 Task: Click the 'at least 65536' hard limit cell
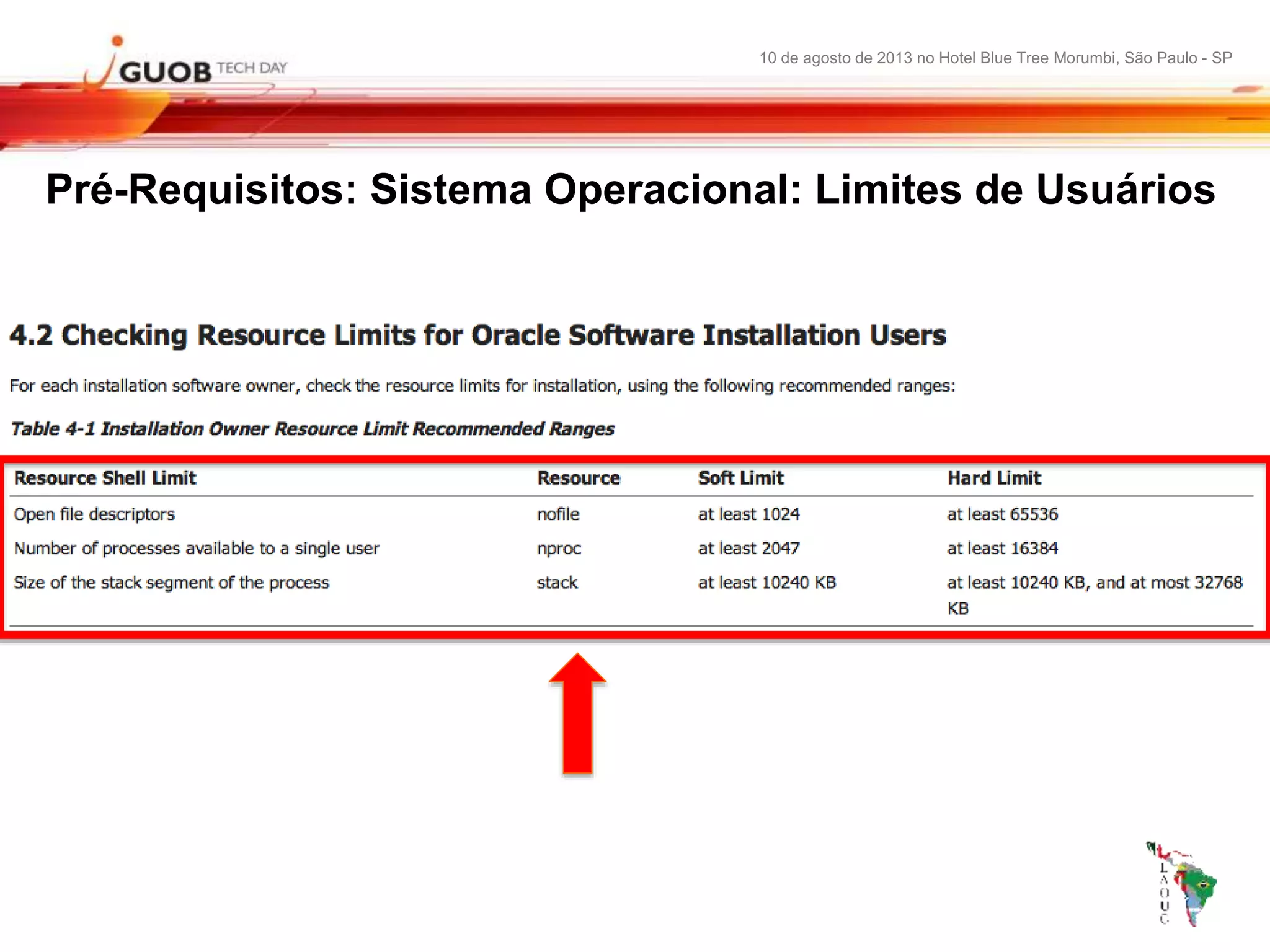(x=1002, y=514)
